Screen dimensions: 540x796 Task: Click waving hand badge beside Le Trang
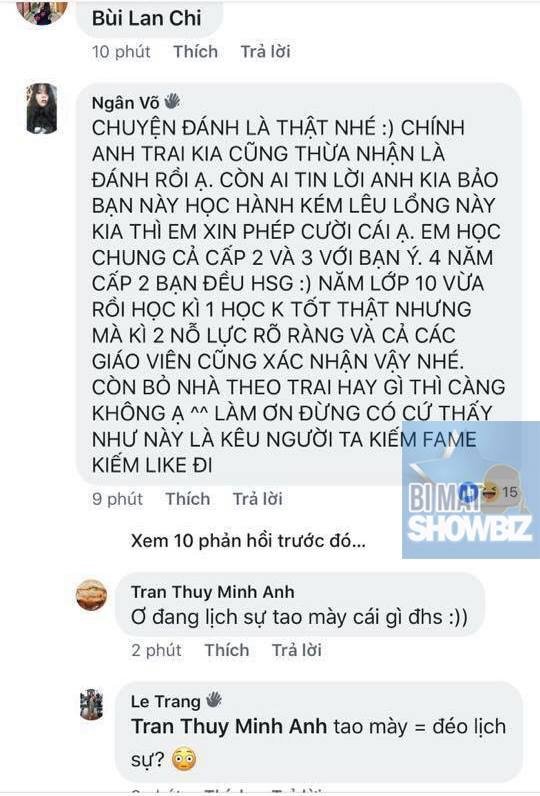(x=214, y=700)
